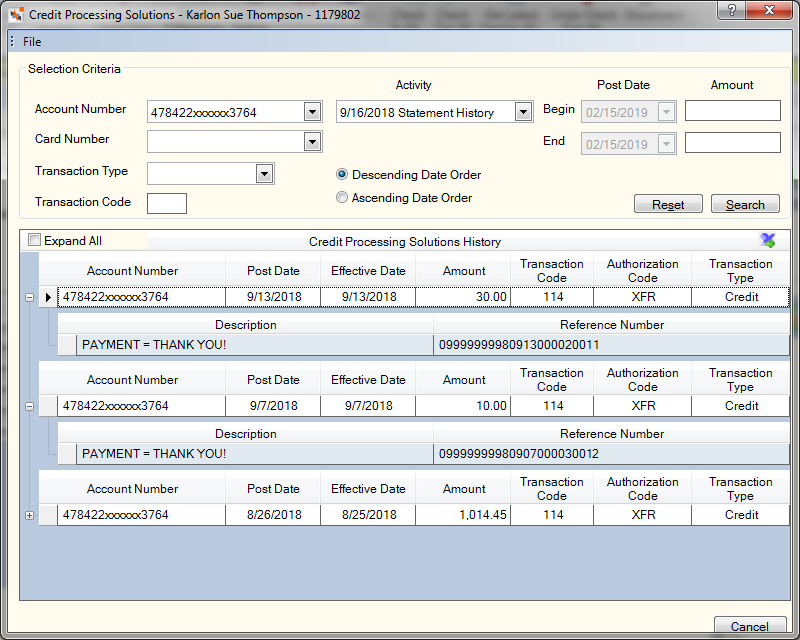Click Reference Number header under 9/7/2018 row
800x640 pixels.
click(x=611, y=434)
